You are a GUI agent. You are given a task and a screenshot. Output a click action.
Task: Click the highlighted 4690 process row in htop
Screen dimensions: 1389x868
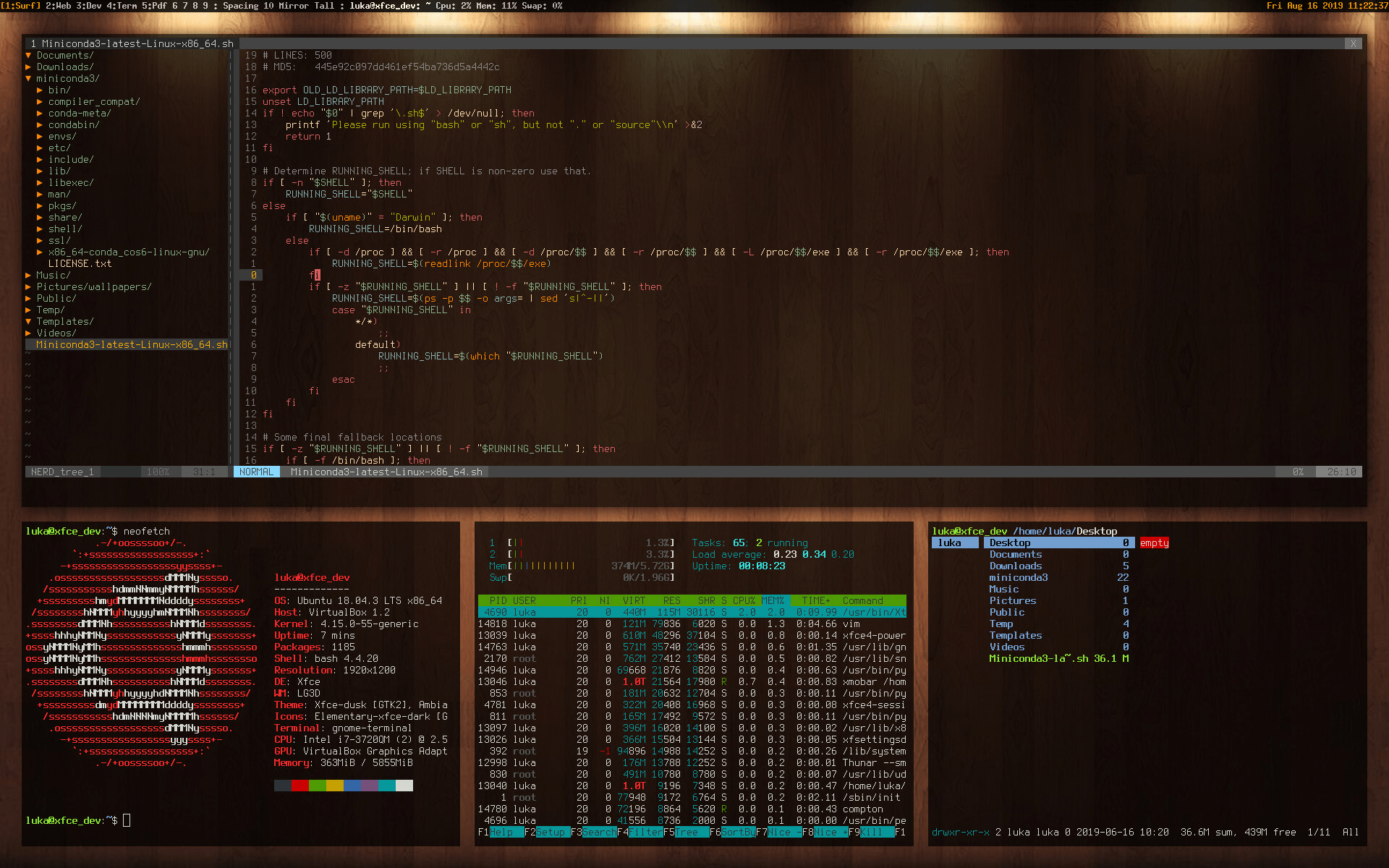pos(691,612)
